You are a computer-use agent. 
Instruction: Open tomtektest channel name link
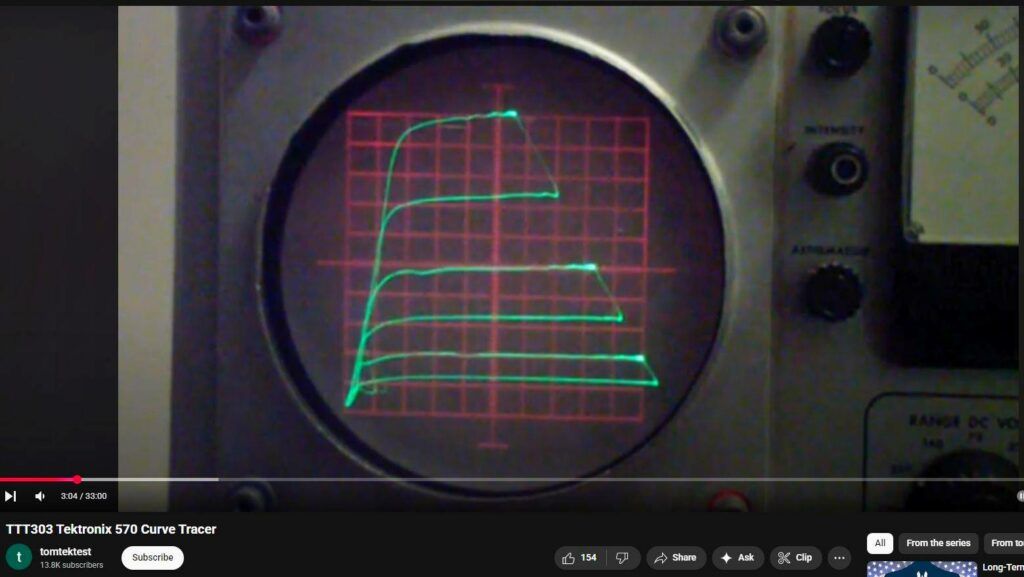[66, 551]
